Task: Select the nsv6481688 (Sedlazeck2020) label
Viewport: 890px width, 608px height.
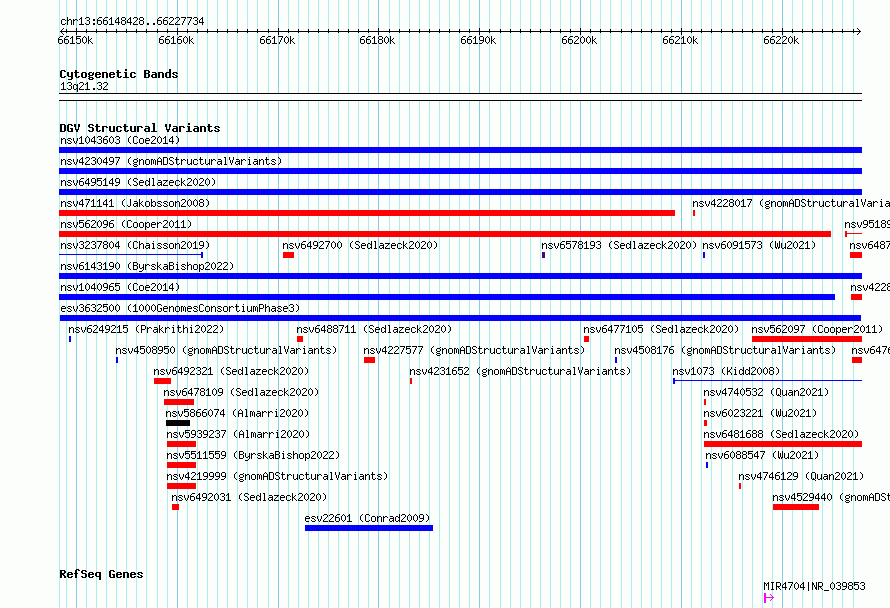Action: (x=781, y=434)
